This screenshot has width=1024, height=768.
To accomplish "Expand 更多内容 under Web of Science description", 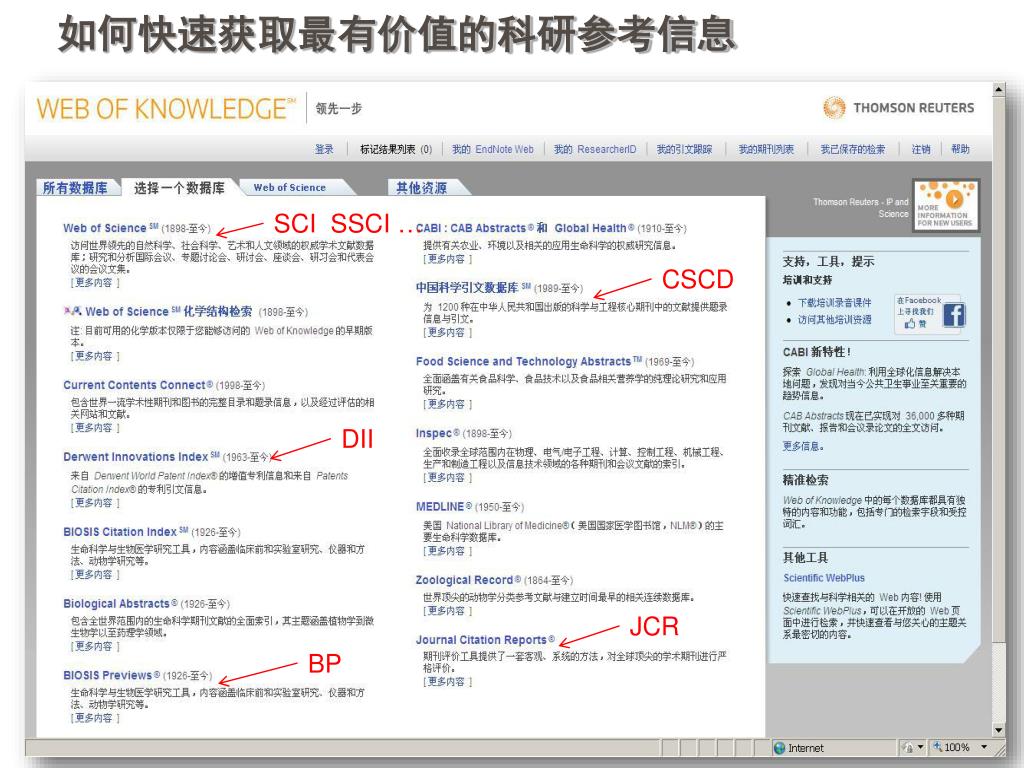I will pos(95,283).
